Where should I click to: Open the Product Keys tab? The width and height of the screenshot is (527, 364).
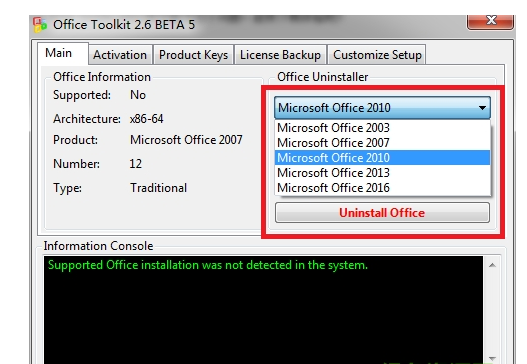pos(193,55)
